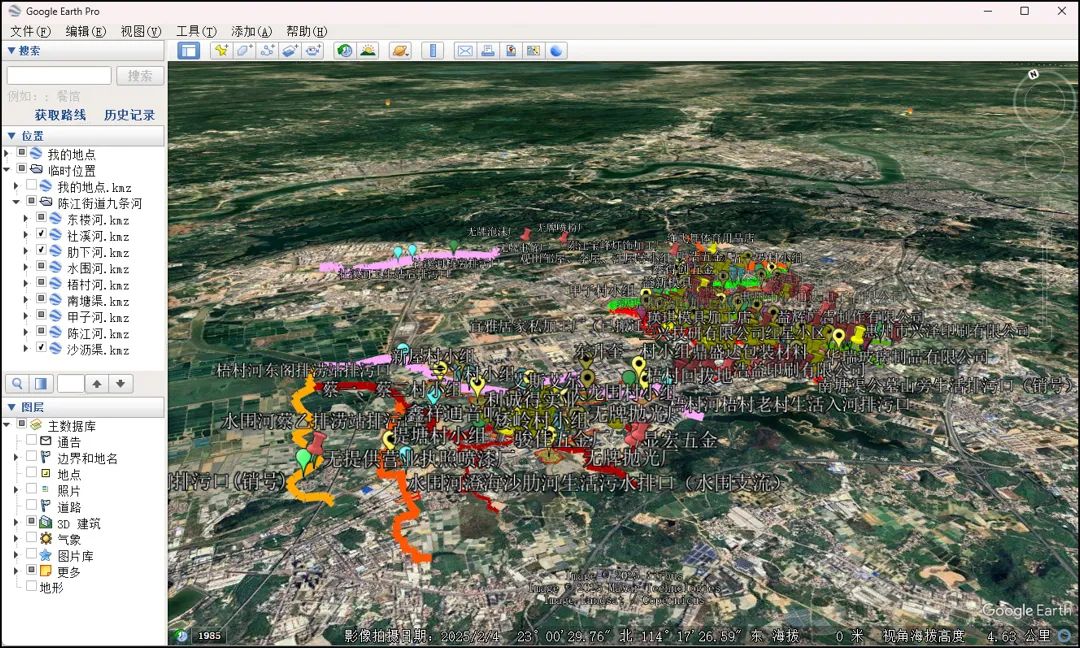Toggle the 3D 建筑 layer checkbox
Screen dimensions: 1080x648
(x=32, y=521)
